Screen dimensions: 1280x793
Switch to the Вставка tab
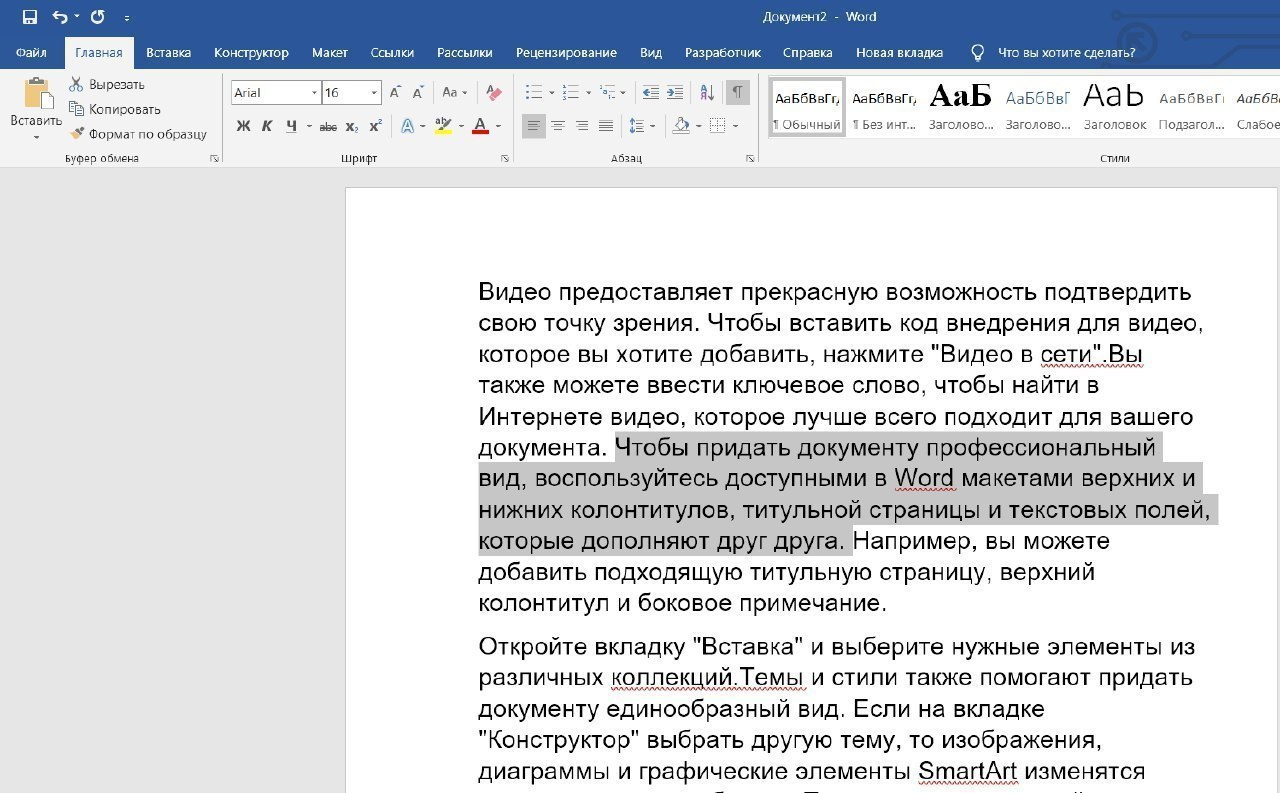pos(168,53)
